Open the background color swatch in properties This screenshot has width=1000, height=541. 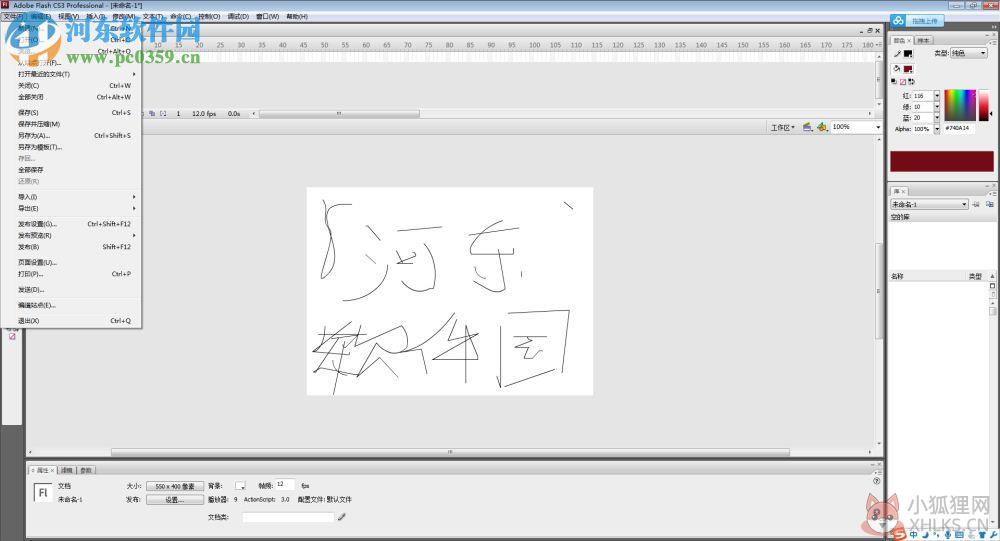[240, 486]
